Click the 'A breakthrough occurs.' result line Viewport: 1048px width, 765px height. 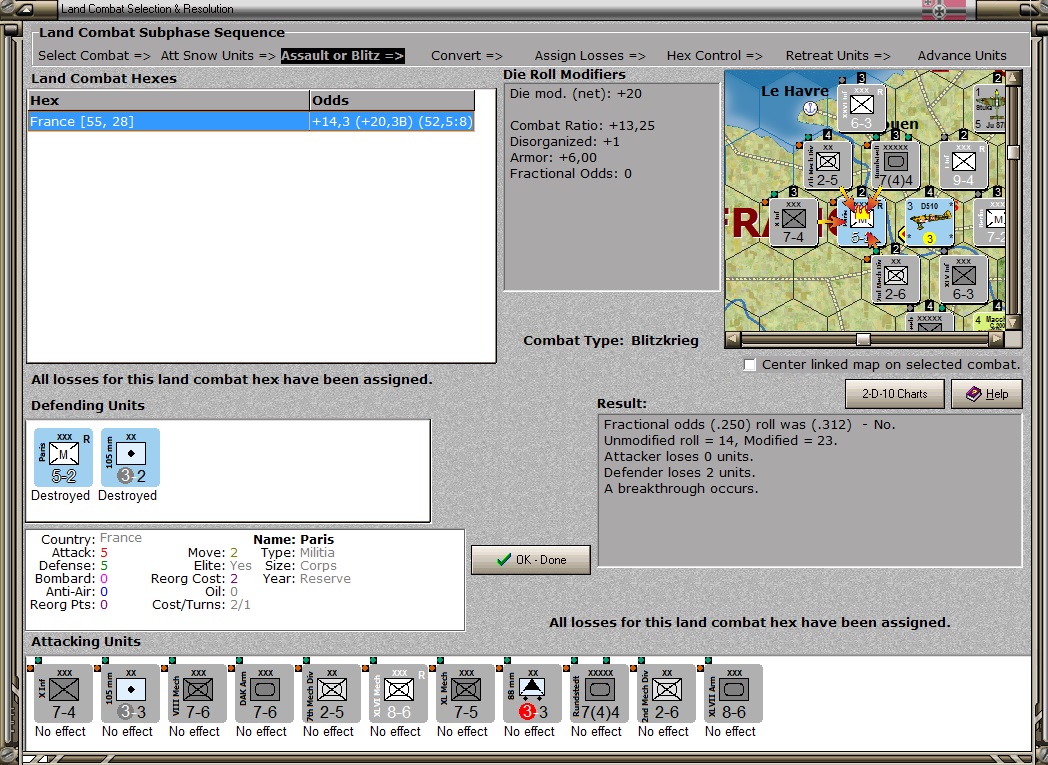[x=681, y=488]
